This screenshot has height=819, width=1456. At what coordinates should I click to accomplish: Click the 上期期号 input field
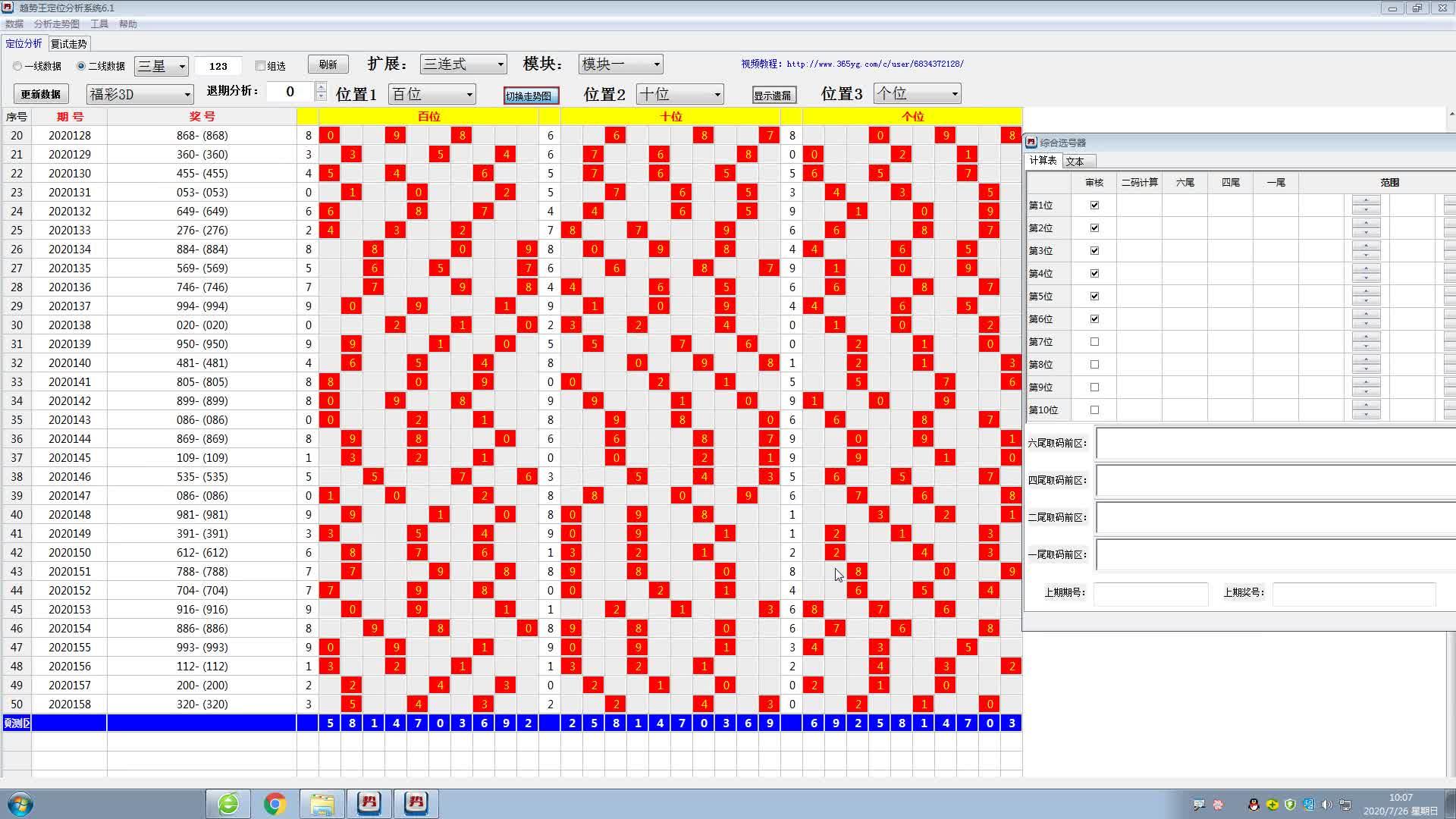click(1150, 593)
